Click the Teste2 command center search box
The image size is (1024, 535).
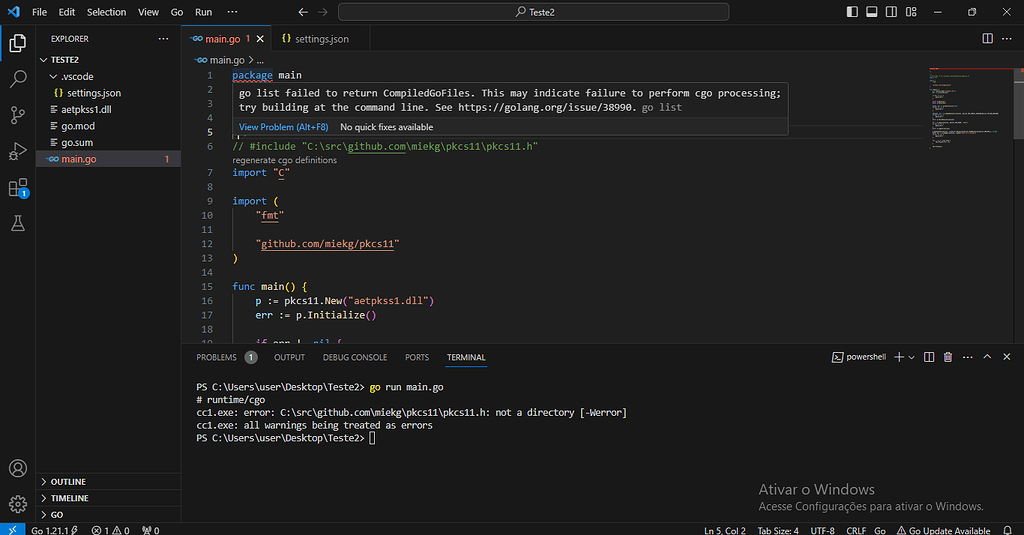(x=534, y=12)
